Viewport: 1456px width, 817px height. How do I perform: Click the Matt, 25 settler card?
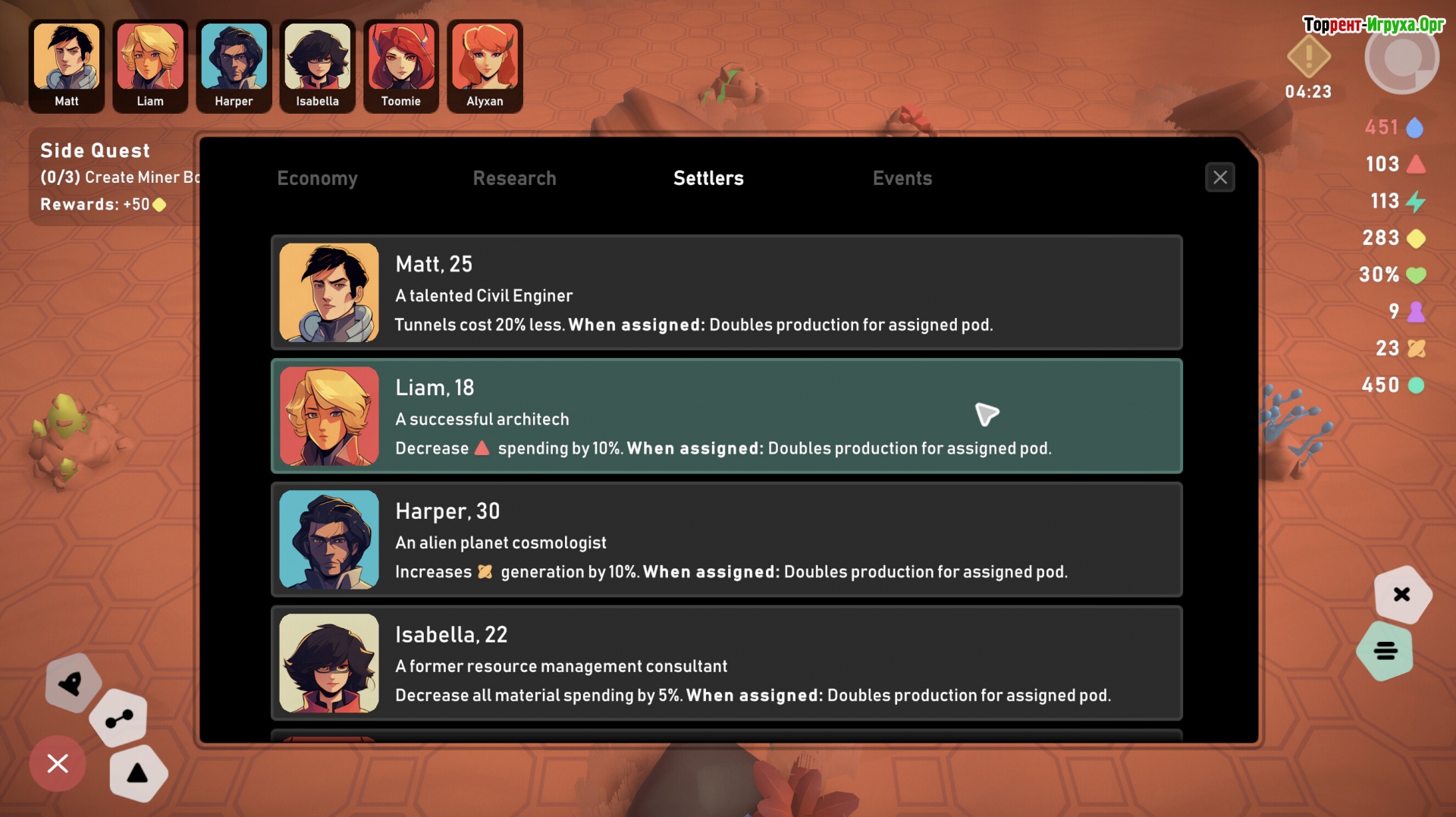tap(726, 293)
